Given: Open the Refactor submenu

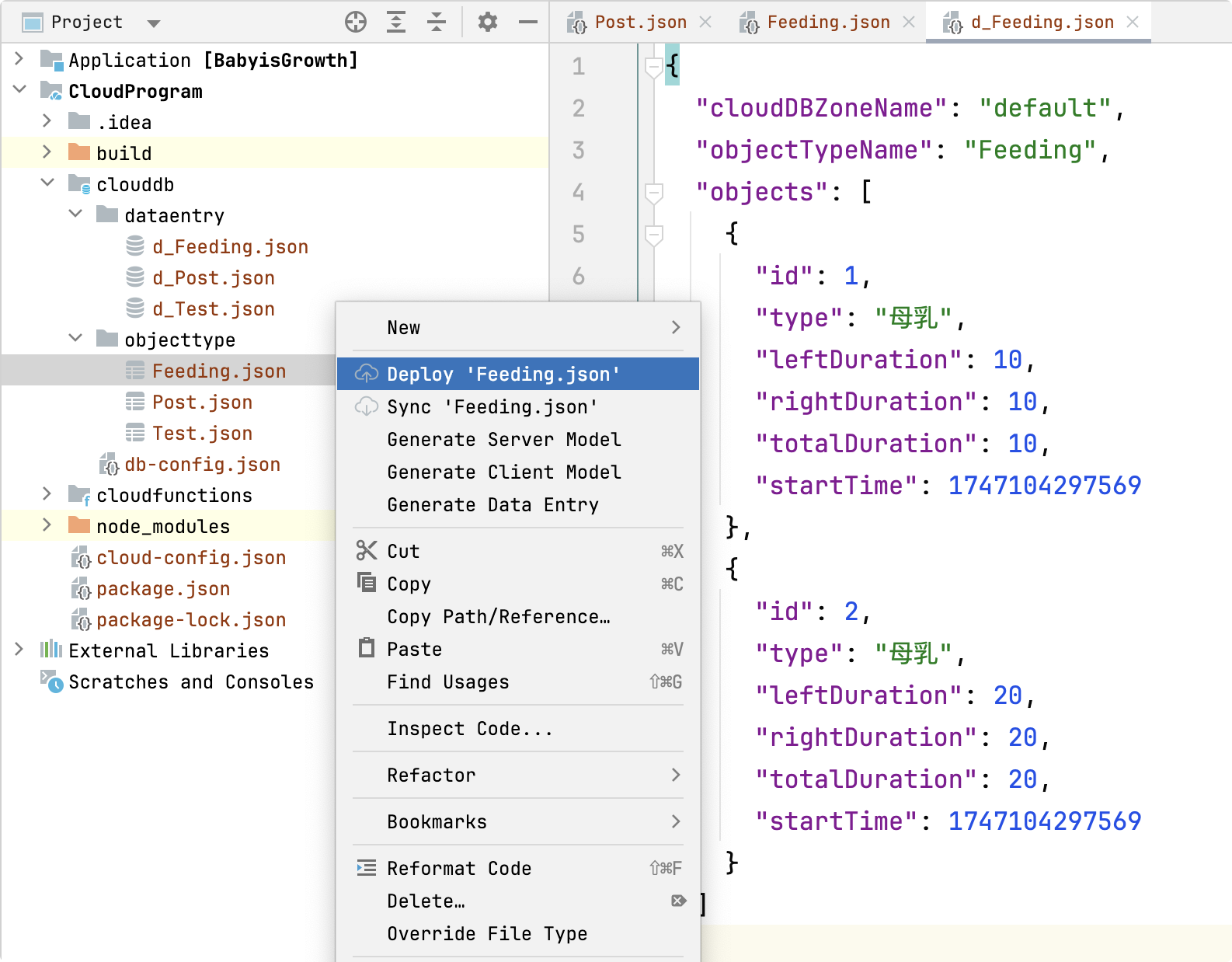Looking at the screenshot, I should pos(518,775).
